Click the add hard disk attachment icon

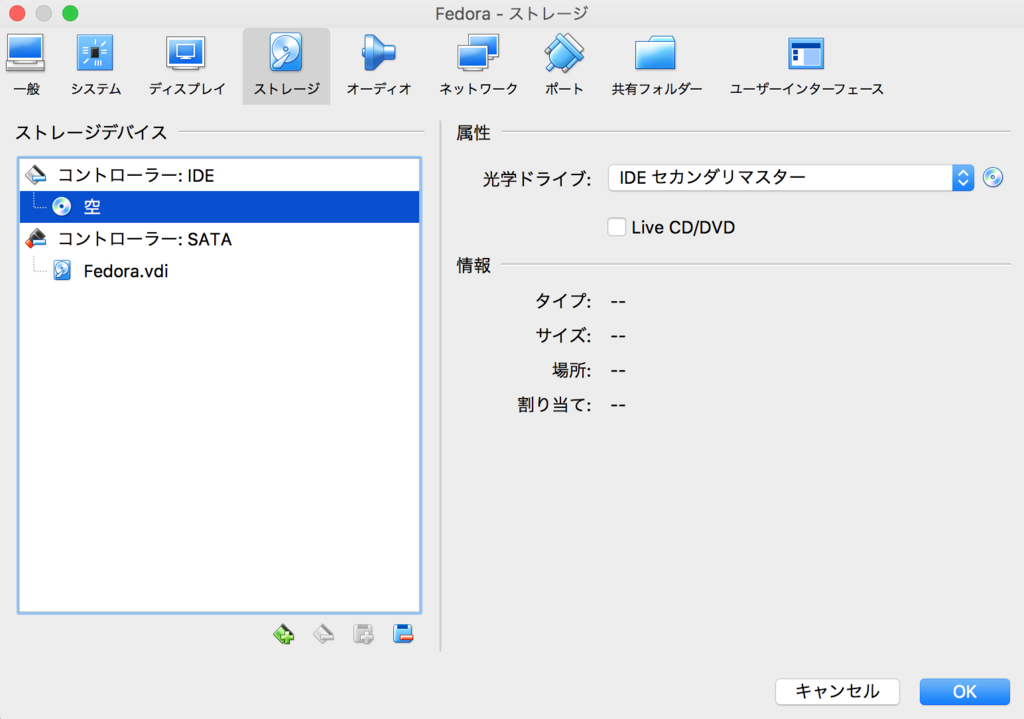click(x=362, y=633)
